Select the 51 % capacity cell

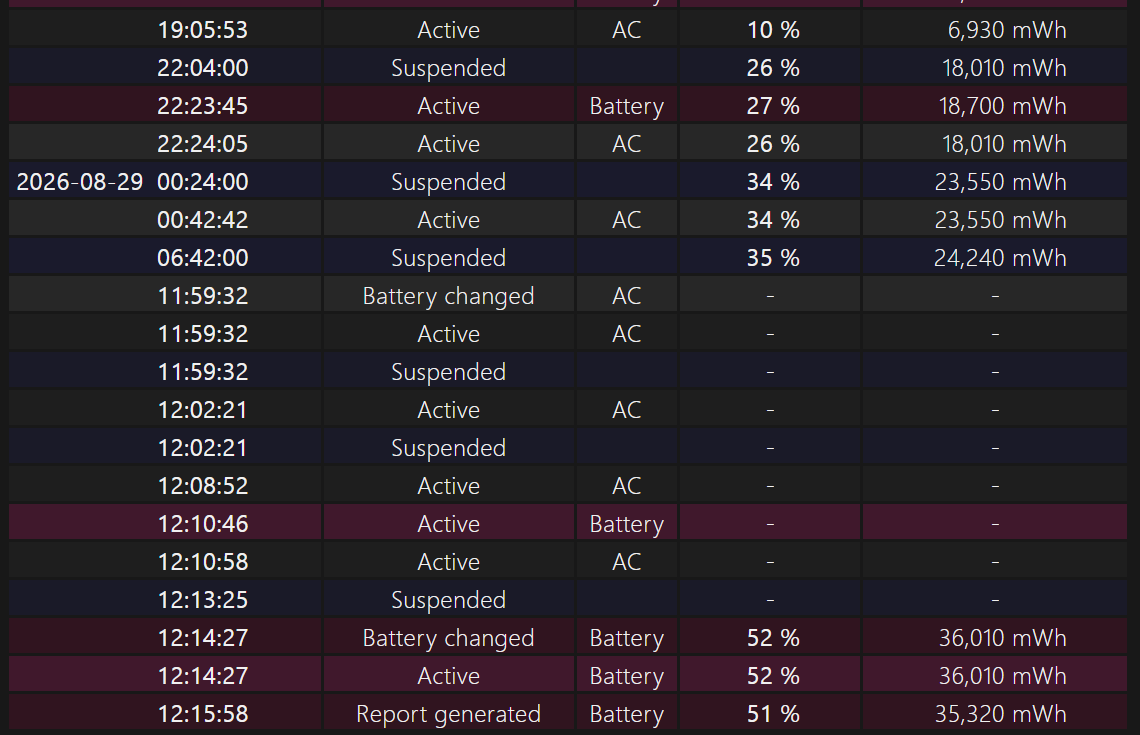tap(773, 714)
